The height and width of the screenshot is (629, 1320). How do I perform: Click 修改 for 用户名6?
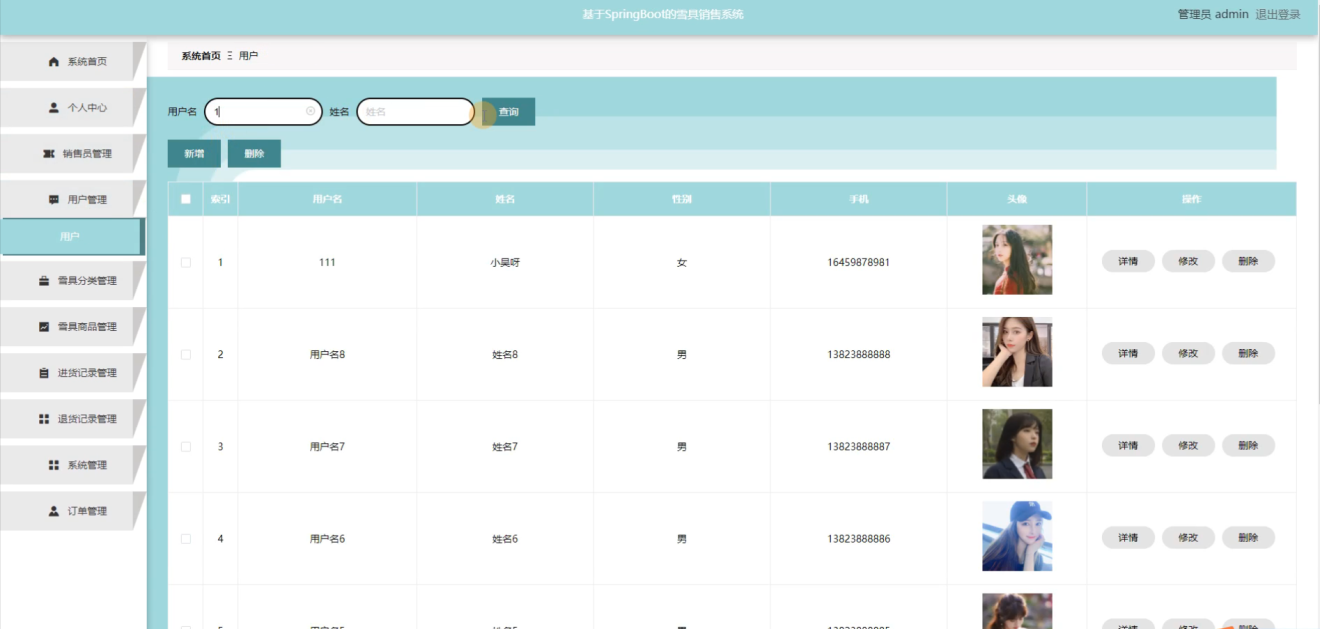(1188, 537)
